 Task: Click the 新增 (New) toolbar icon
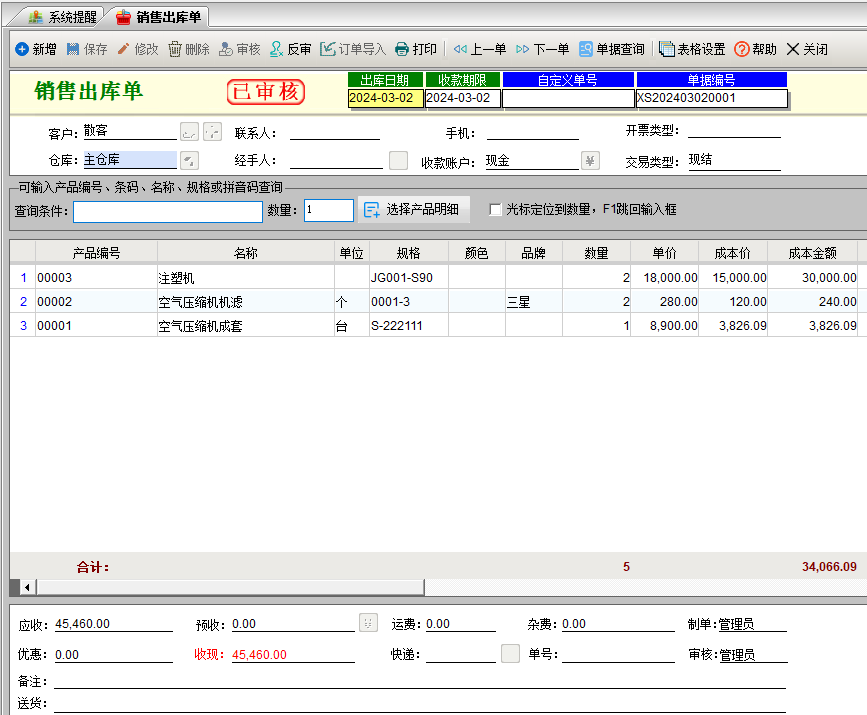click(x=22, y=49)
